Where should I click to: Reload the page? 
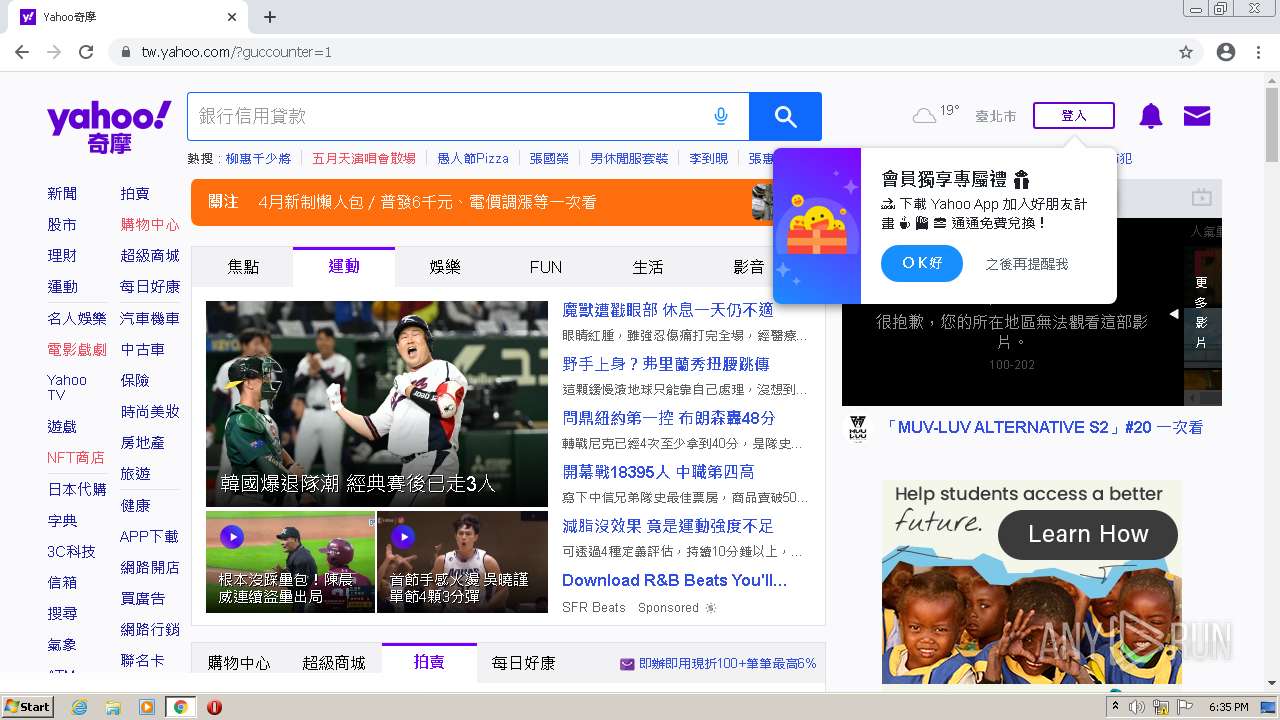point(86,52)
